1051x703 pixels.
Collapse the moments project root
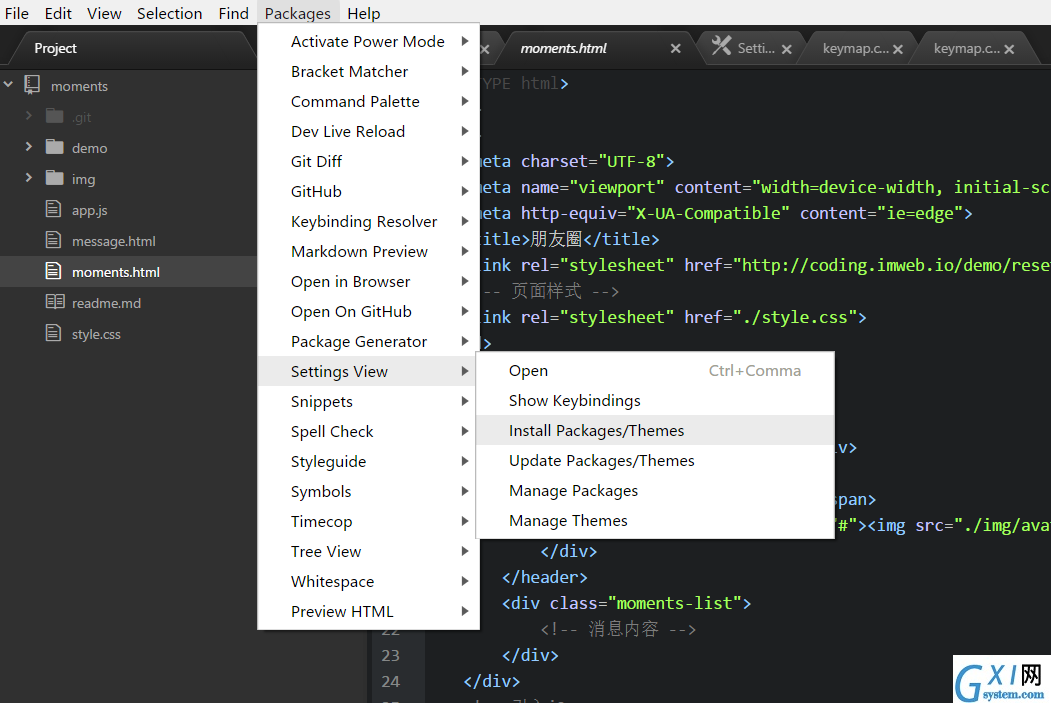(8, 84)
